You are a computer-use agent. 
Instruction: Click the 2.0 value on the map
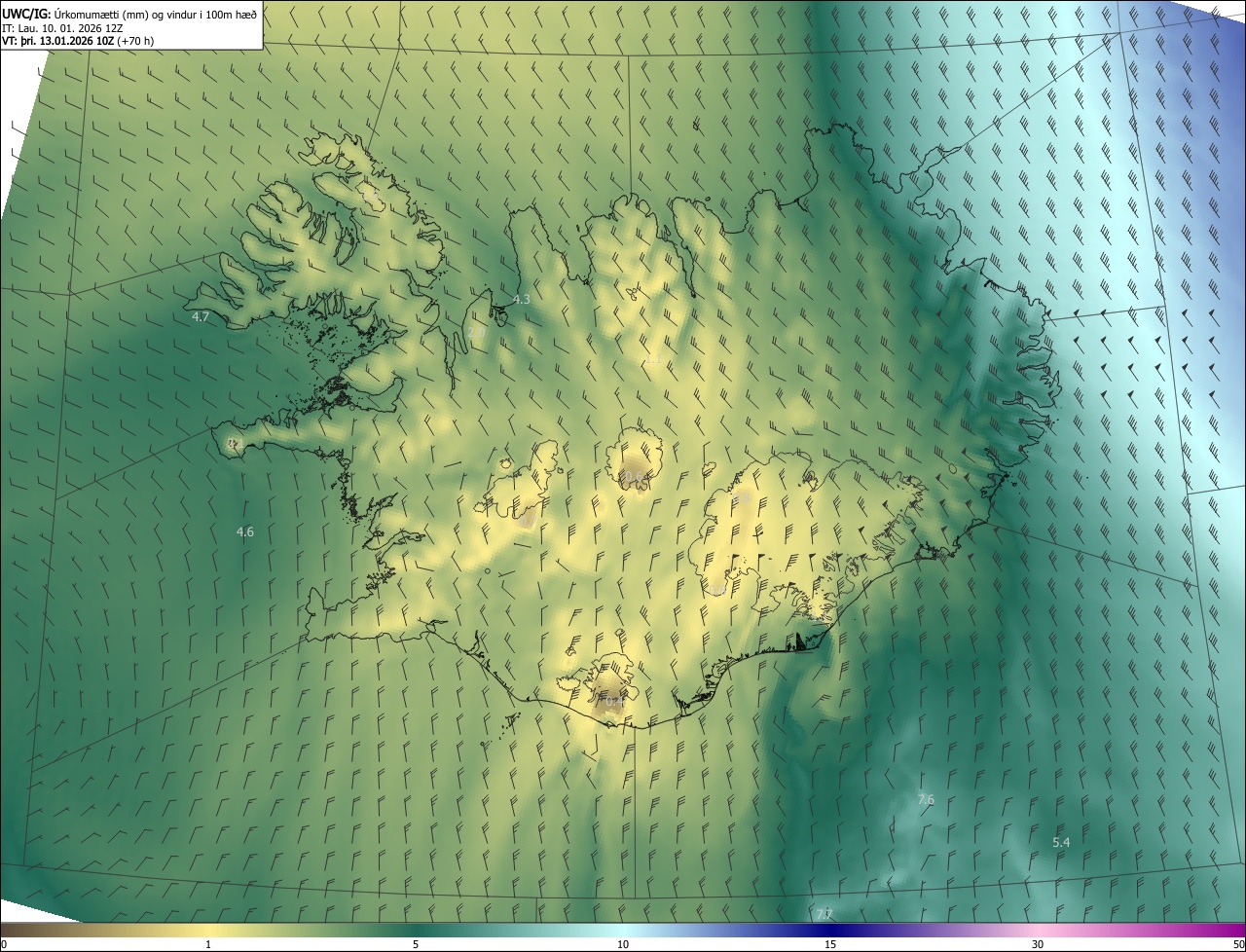click(476, 333)
